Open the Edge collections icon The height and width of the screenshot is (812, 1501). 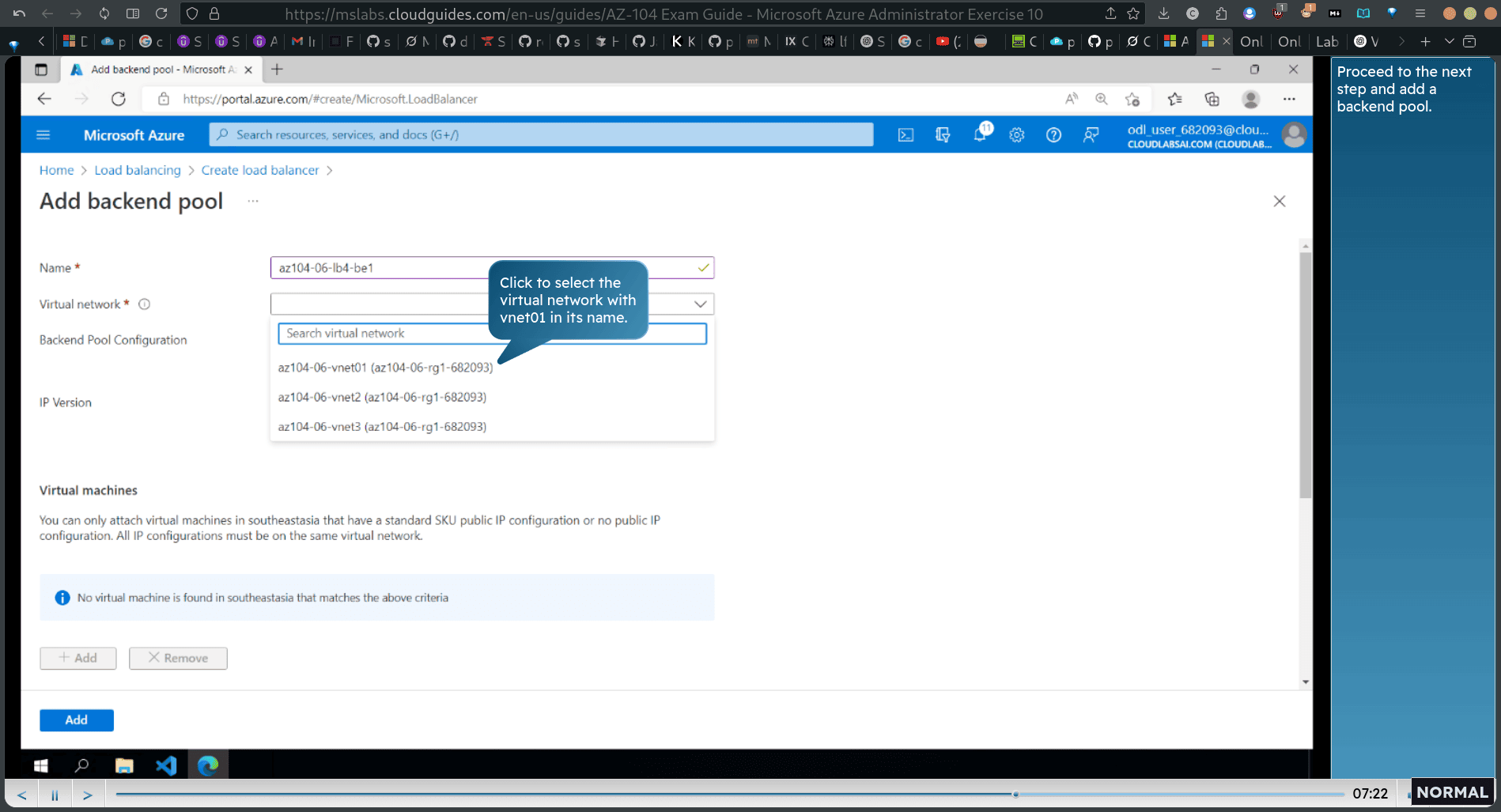point(1212,99)
